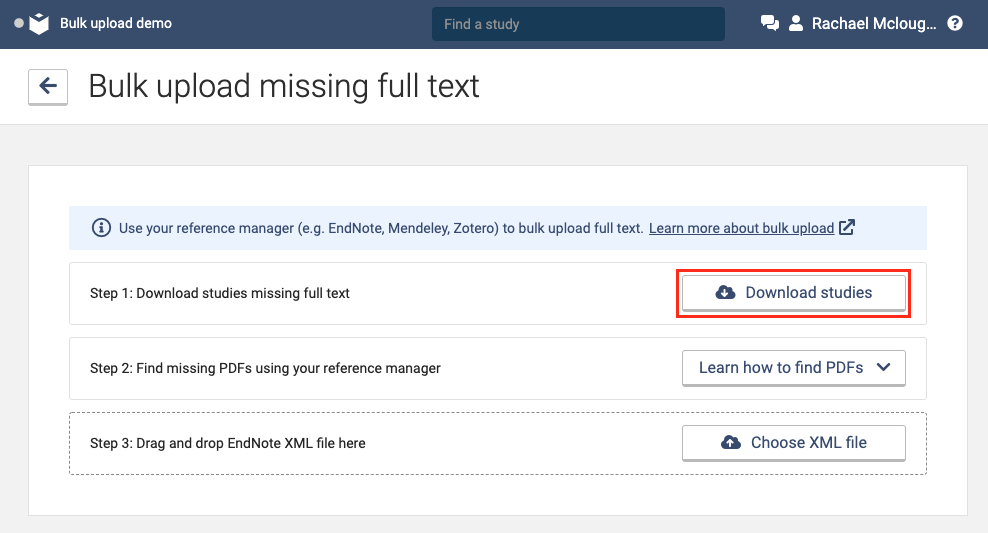Open help via the question mark icon

[955, 23]
